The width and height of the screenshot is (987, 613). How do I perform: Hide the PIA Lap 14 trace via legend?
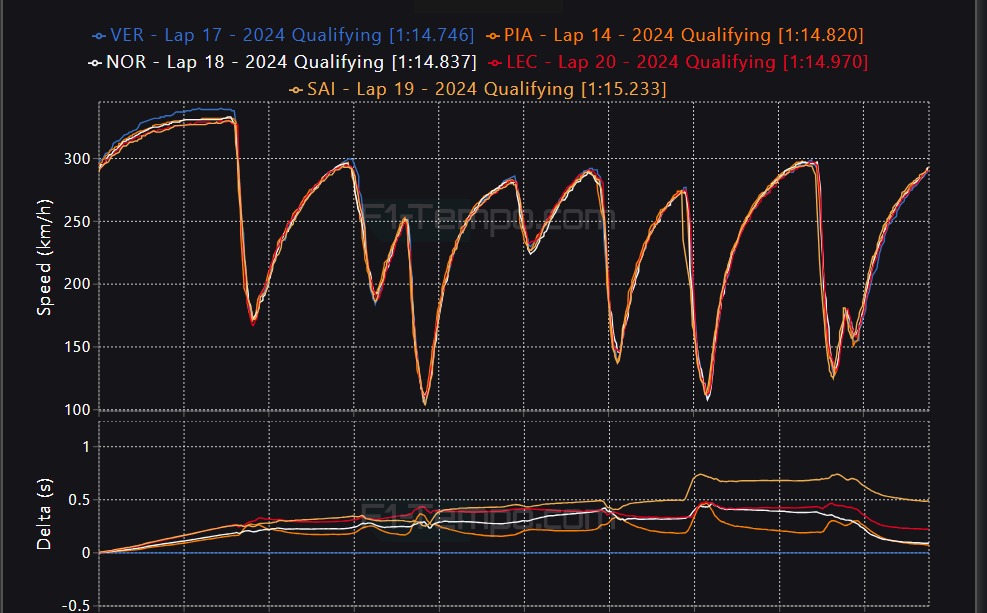(x=683, y=36)
